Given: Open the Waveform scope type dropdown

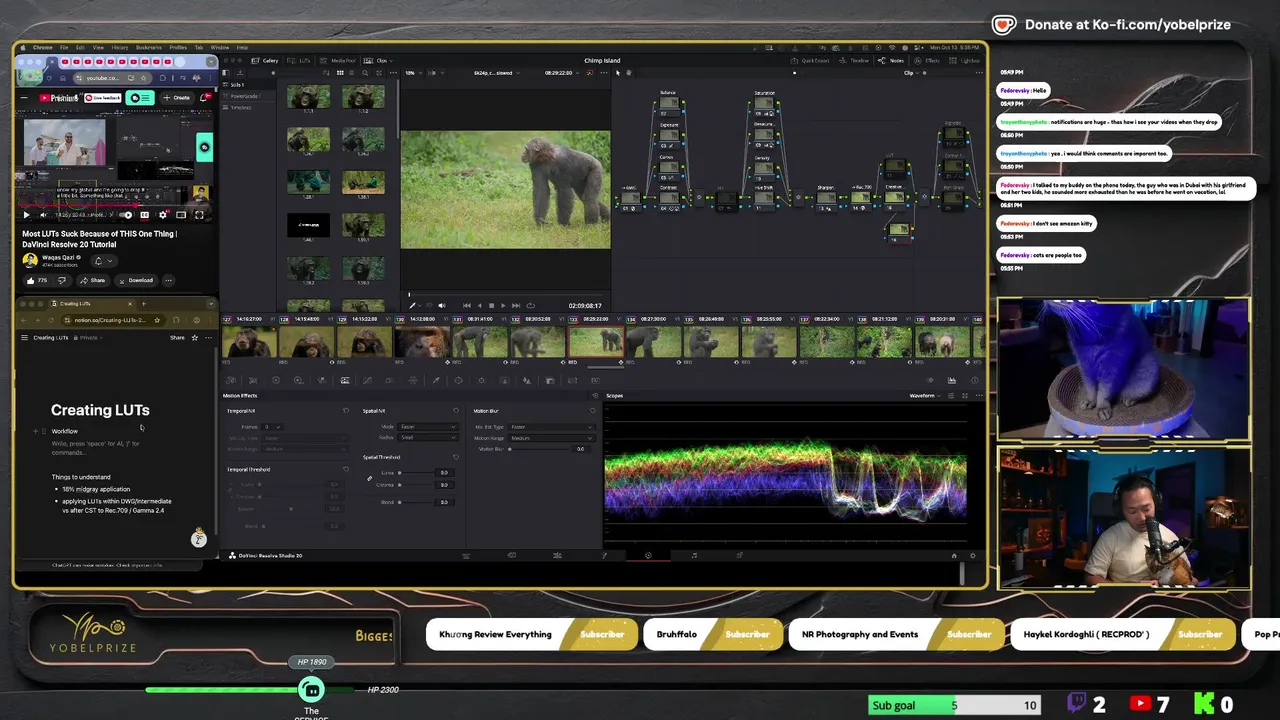Looking at the screenshot, I should pos(926,395).
